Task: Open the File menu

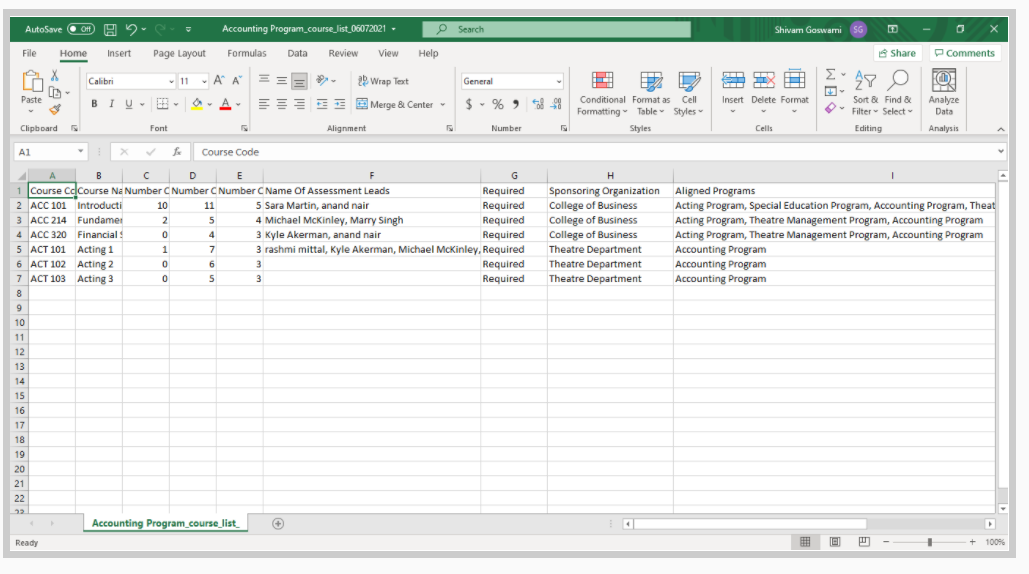Action: pyautogui.click(x=30, y=53)
